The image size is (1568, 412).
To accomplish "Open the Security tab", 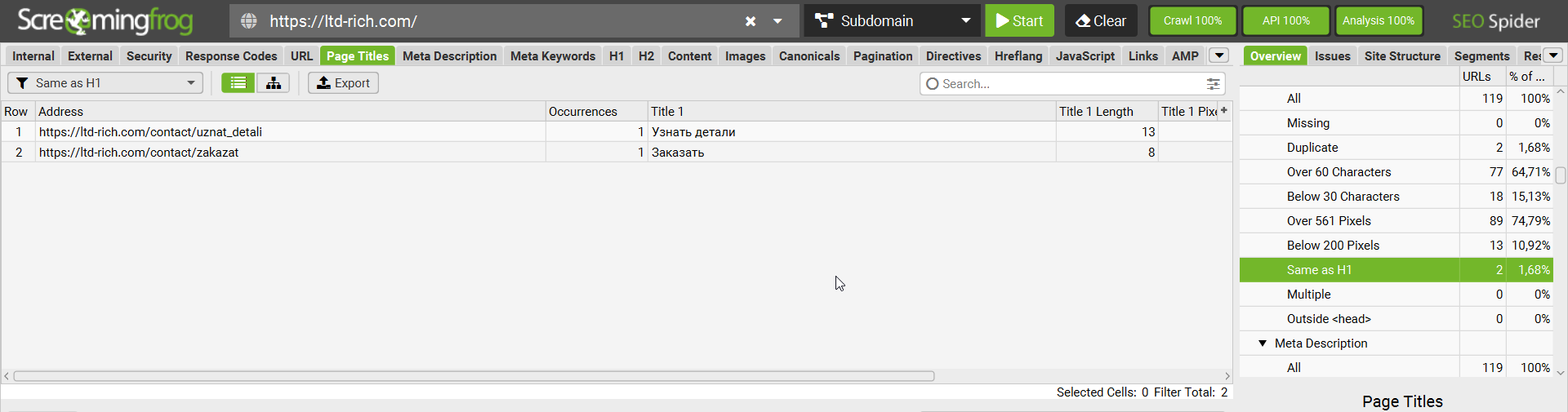I will coord(149,55).
